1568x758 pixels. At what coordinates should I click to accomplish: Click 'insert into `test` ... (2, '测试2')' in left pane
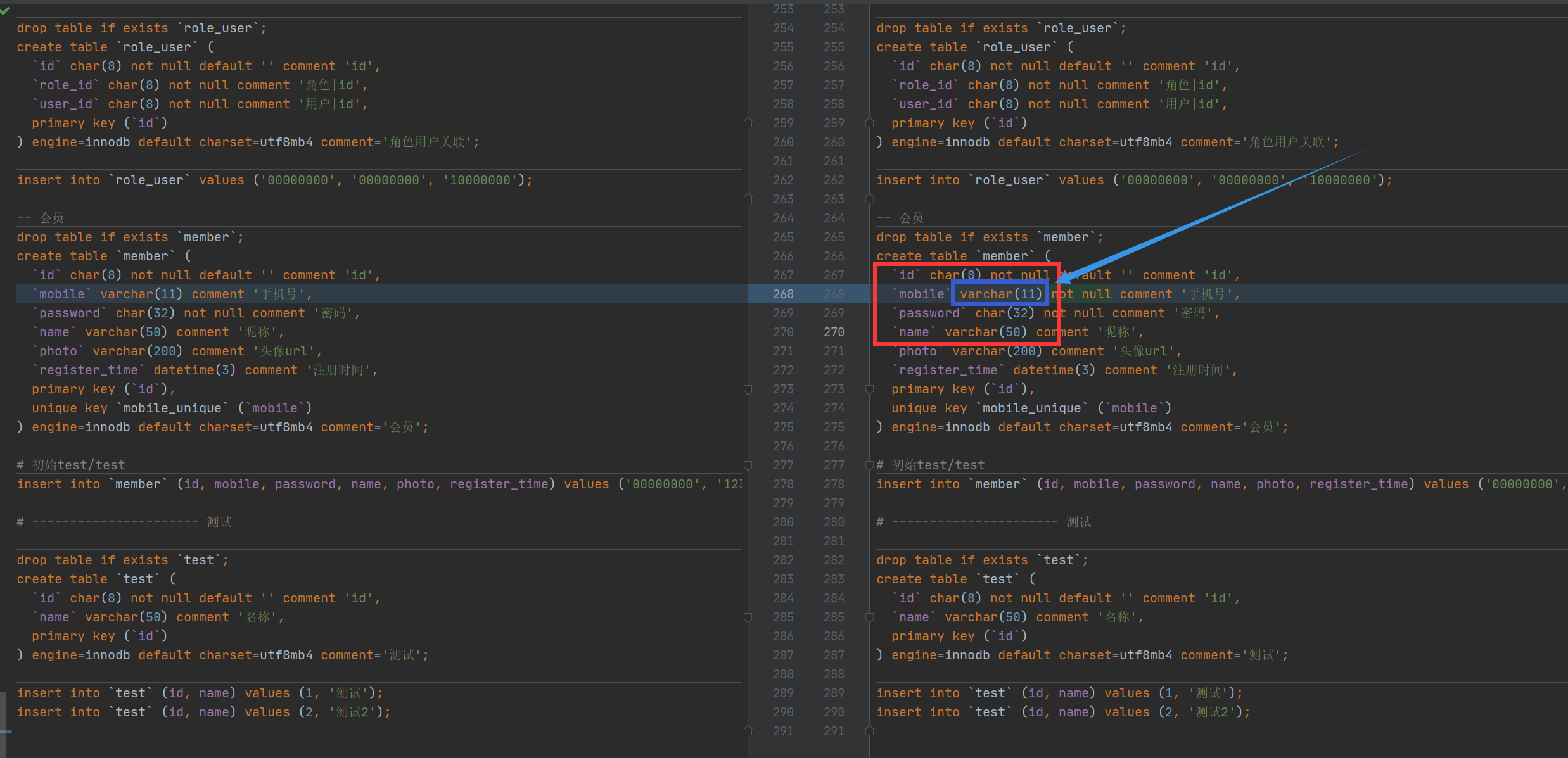click(204, 712)
